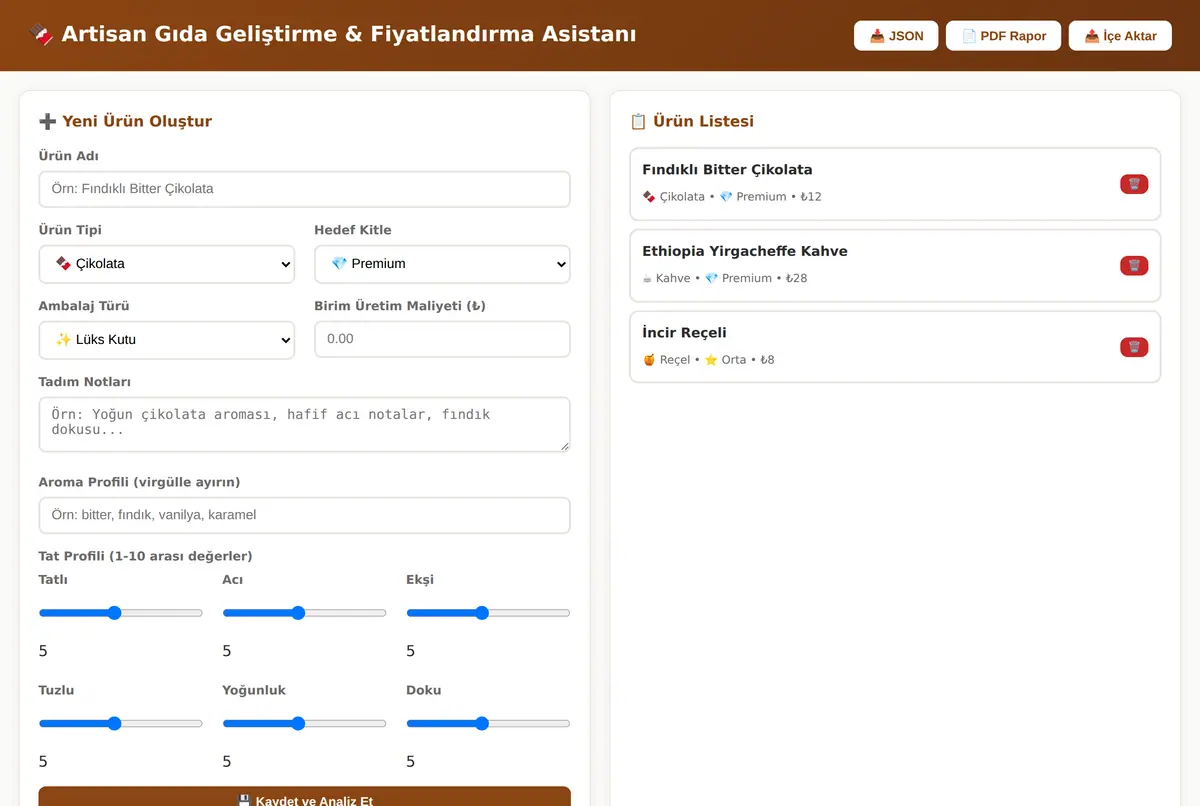Delete the Ethiopia Yirgacheffe Kahve product
The image size is (1200, 806).
coord(1134,265)
